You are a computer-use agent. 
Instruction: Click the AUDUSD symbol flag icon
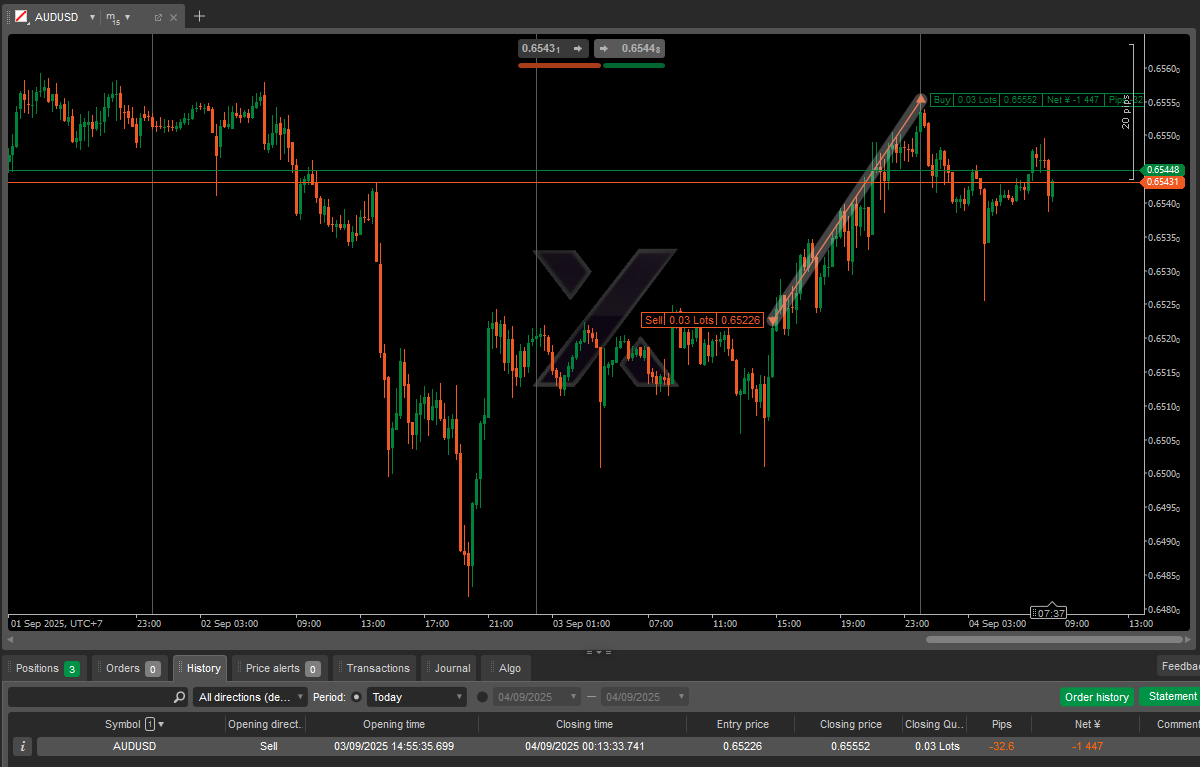coord(21,17)
